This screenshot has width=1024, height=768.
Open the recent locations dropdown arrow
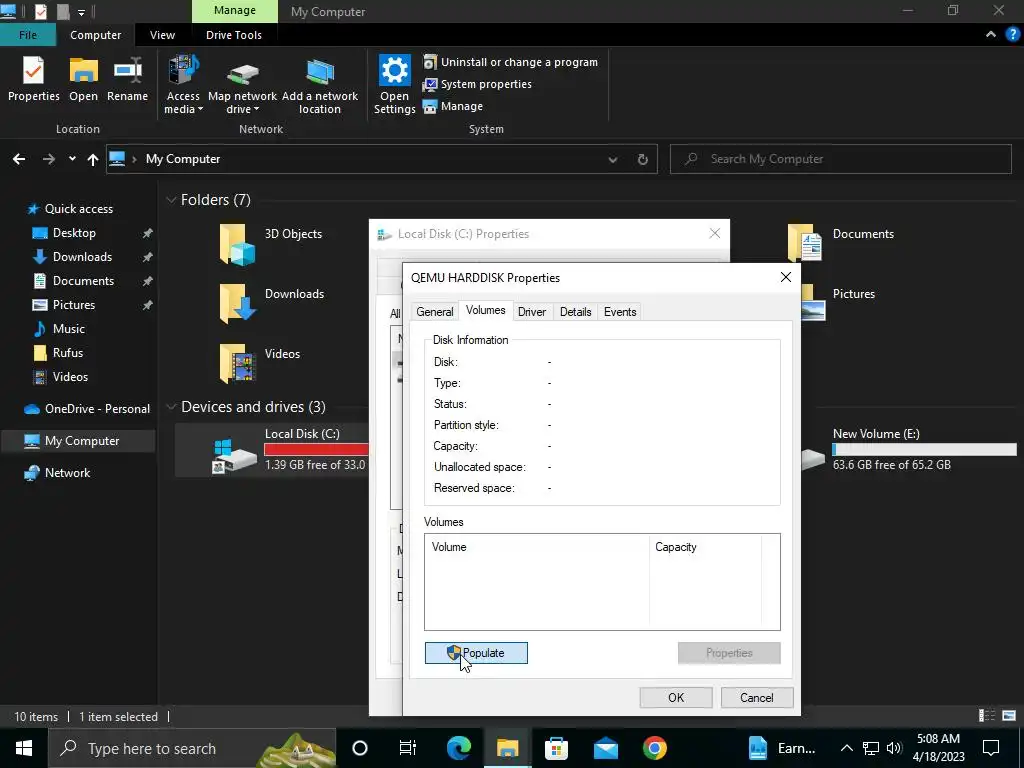[72, 159]
